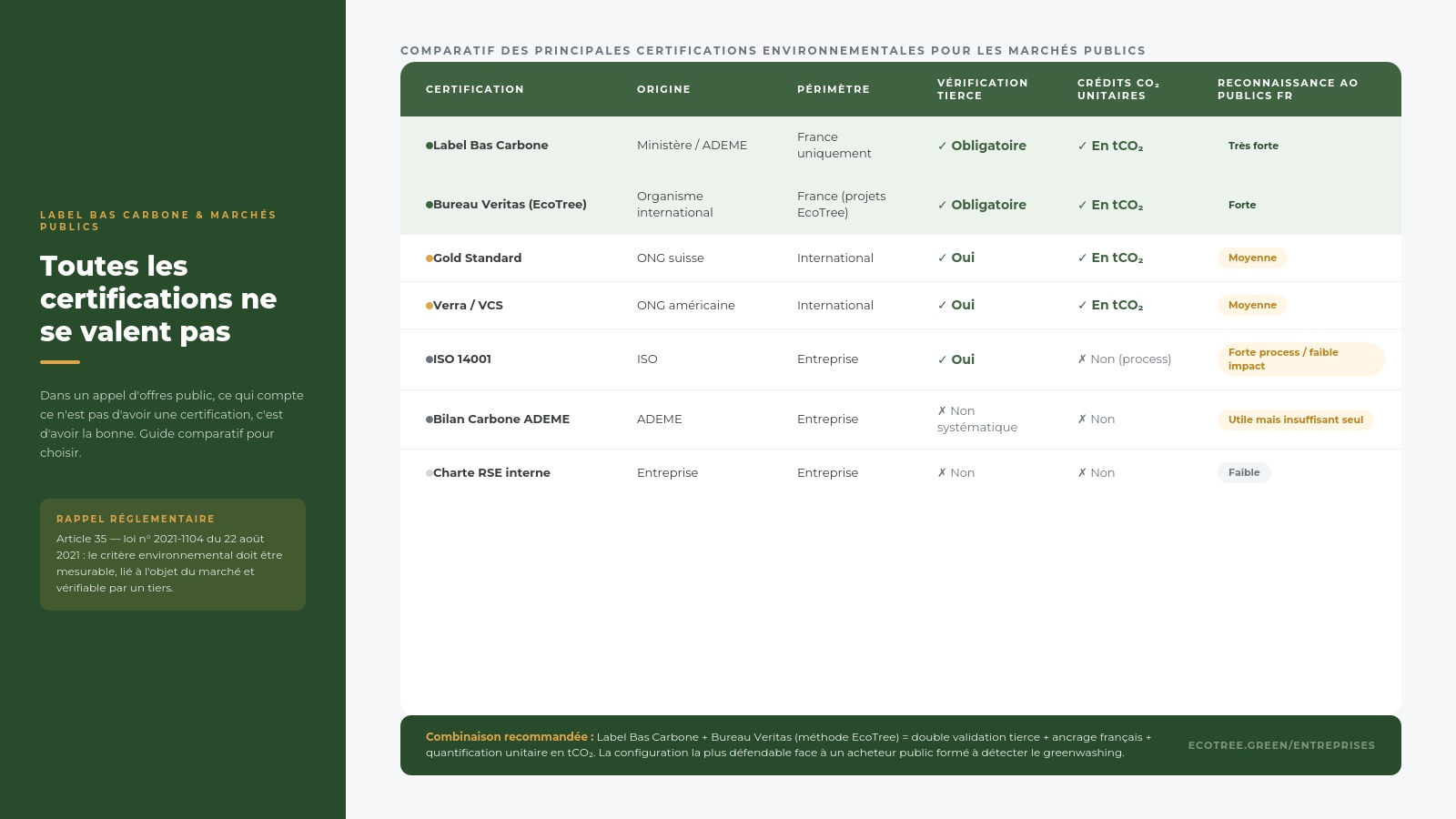Click Non (process) credits cell
The width and height of the screenshot is (1456, 819).
click(x=1125, y=359)
